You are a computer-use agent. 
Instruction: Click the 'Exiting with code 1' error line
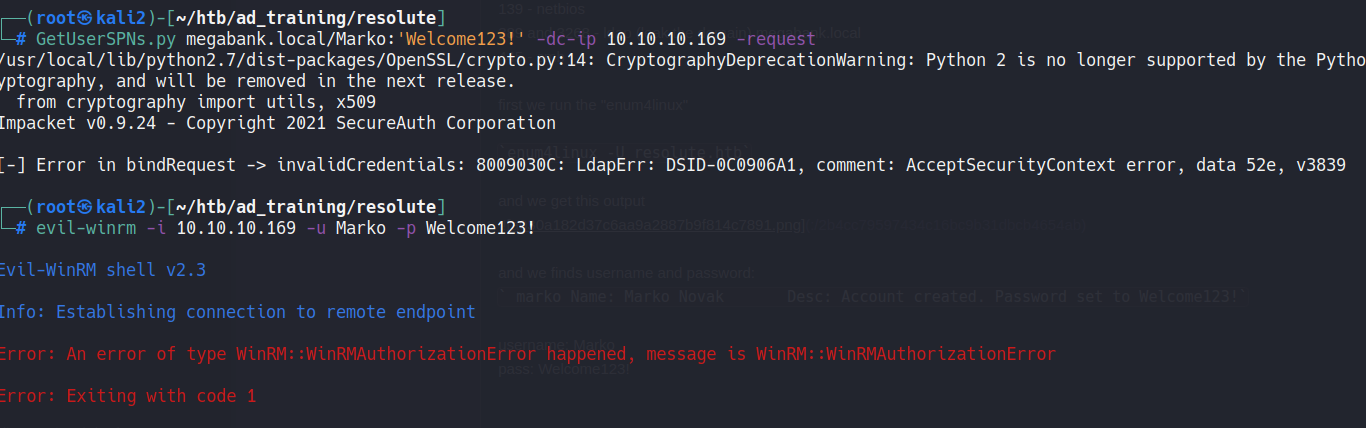[x=128, y=396]
